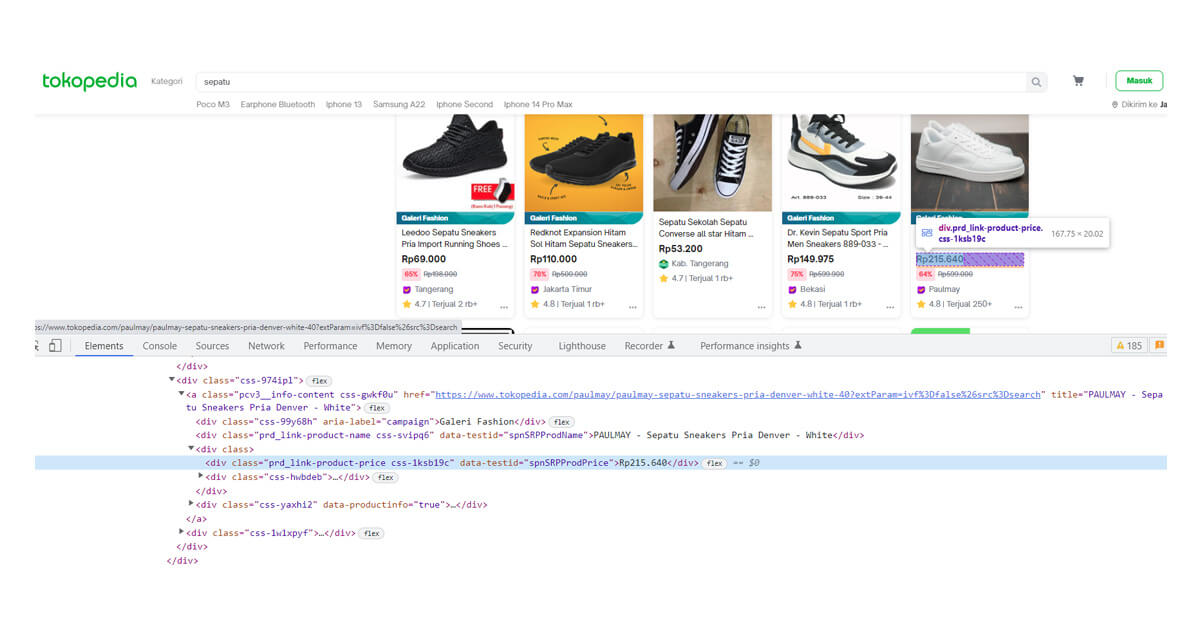1202x634 pixels.
Task: Click the Rp53.200 price
Action: [681, 248]
